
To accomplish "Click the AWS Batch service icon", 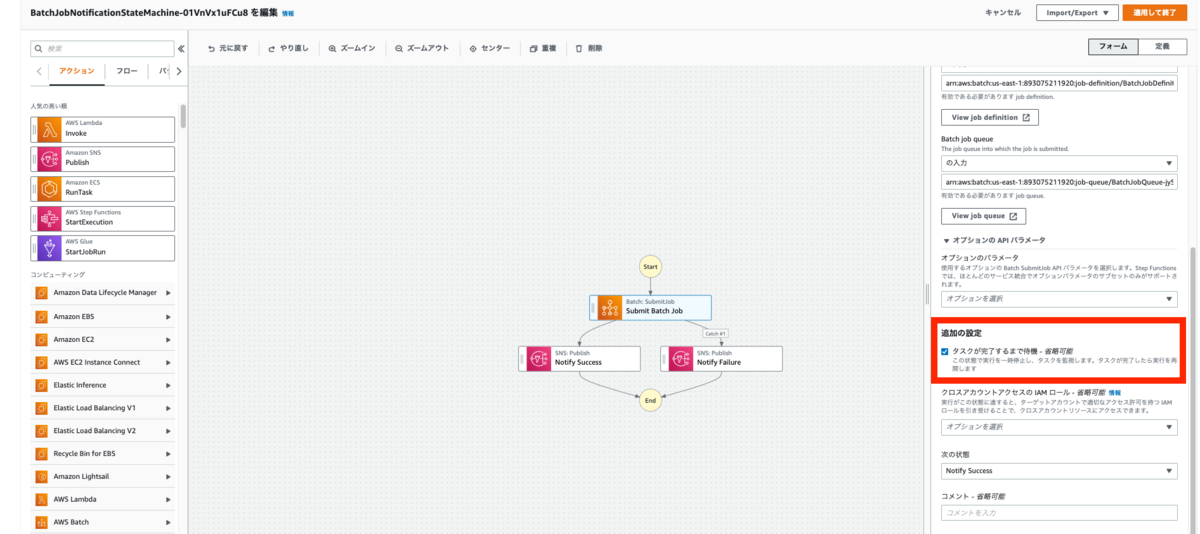I will pos(42,522).
